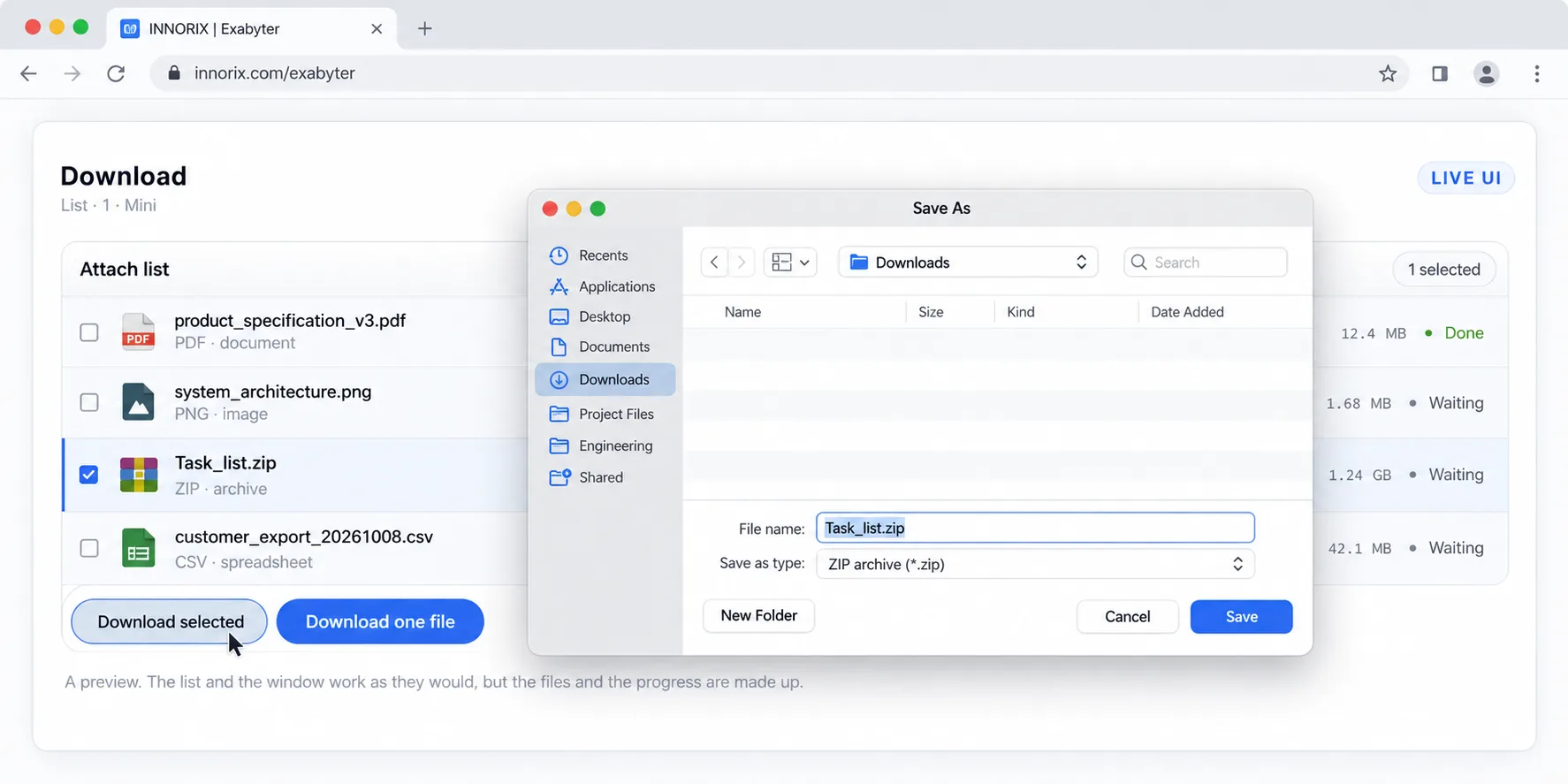
Task: Click Download one file button
Action: (380, 621)
